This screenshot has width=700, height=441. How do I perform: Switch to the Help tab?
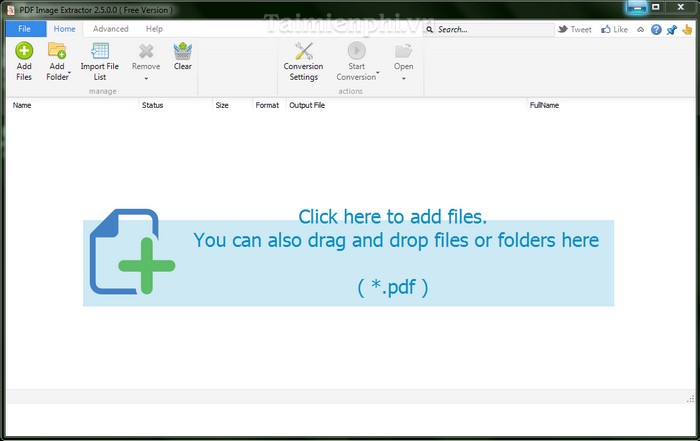(154, 29)
